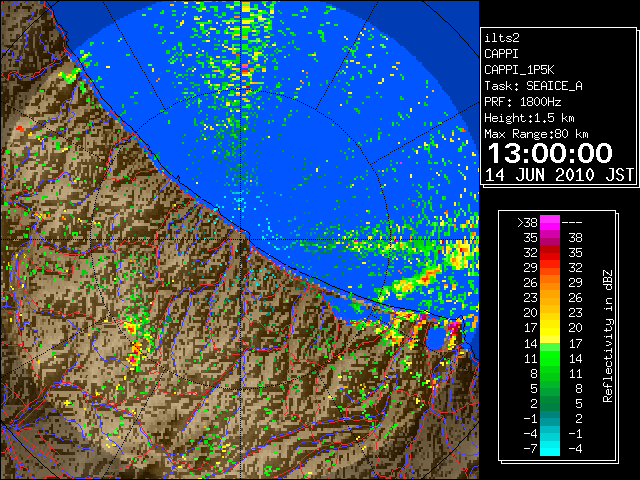Click the '-4' legend value at bottom right

[575, 449]
